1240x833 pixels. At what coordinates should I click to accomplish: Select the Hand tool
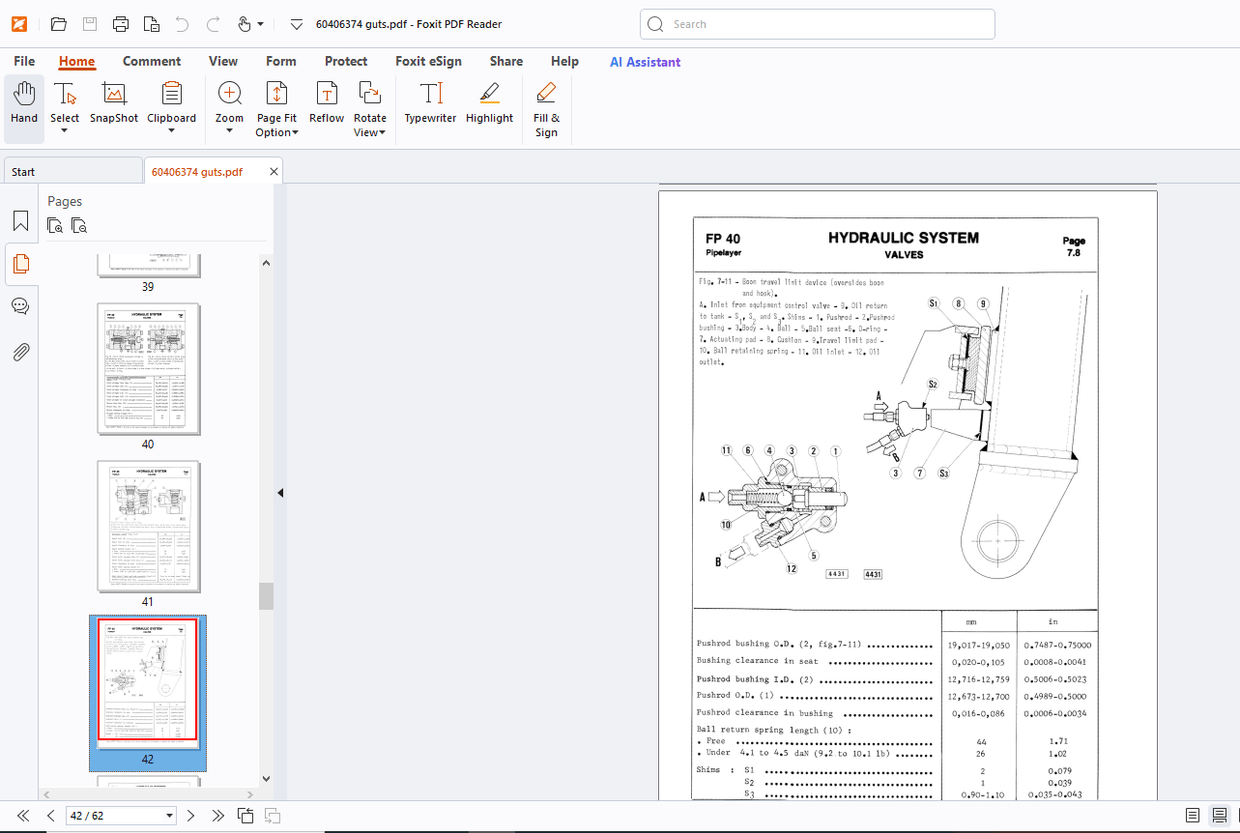(x=24, y=104)
